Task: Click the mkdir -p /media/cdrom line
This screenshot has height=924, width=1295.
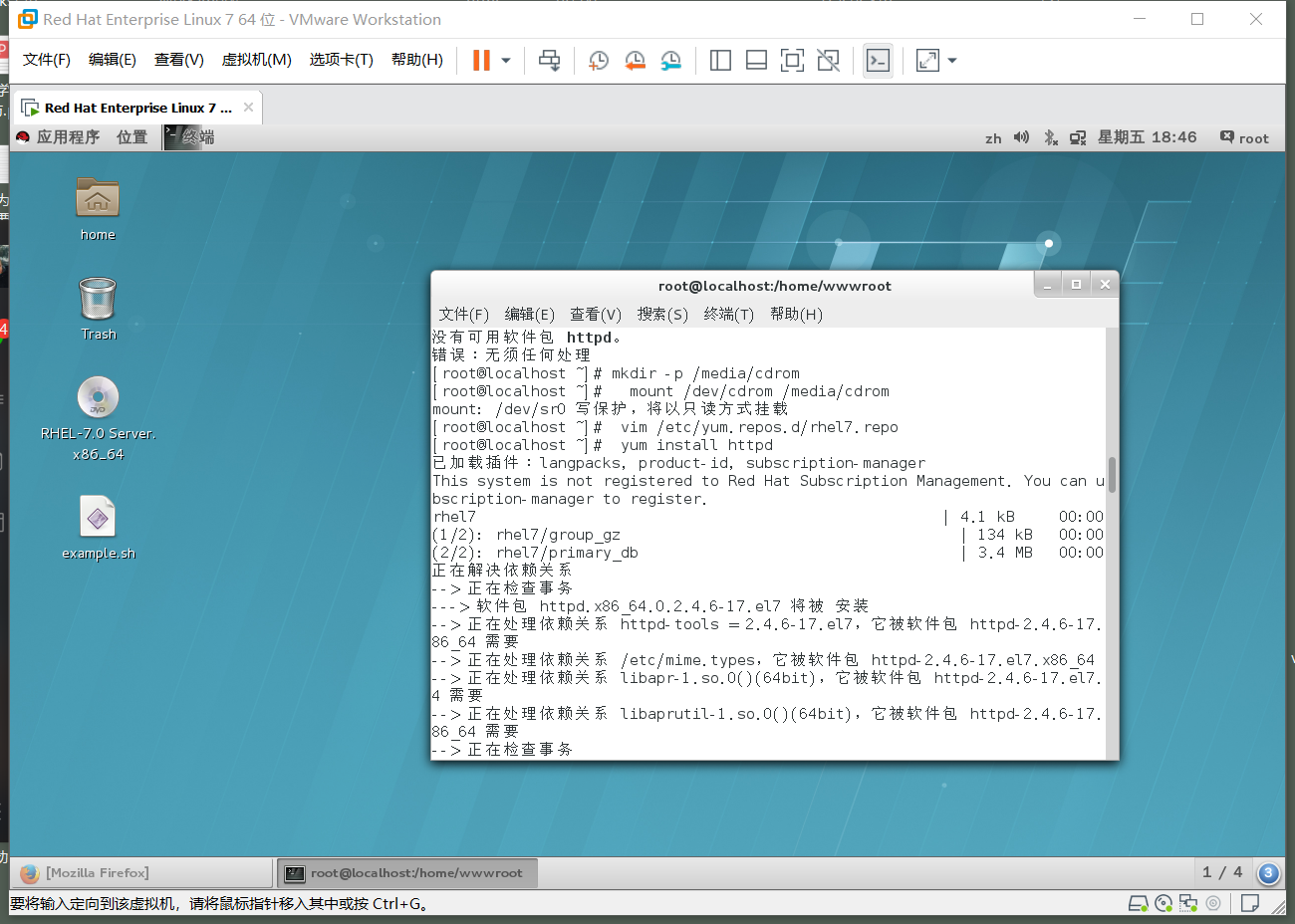Action: 617,373
